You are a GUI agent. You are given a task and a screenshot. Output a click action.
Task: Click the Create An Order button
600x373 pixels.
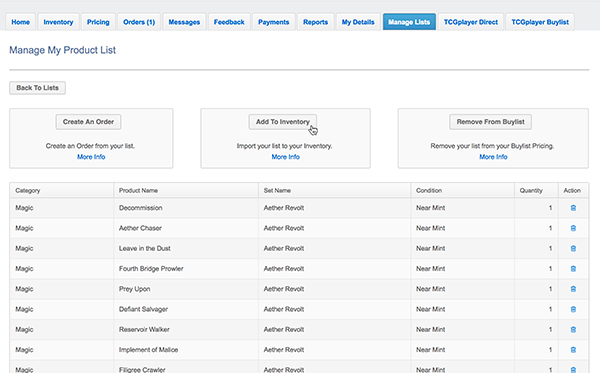pos(88,122)
